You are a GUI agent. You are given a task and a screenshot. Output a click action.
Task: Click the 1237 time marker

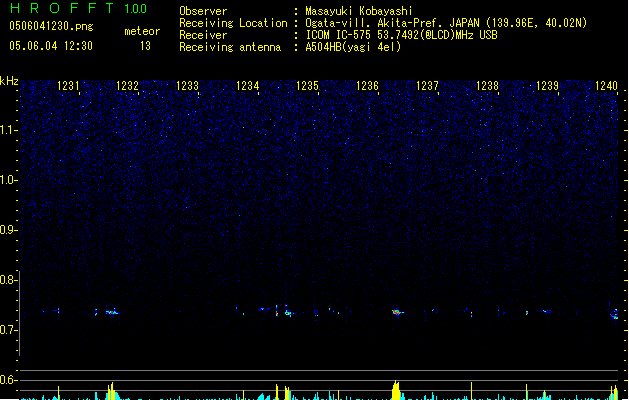pyautogui.click(x=428, y=86)
